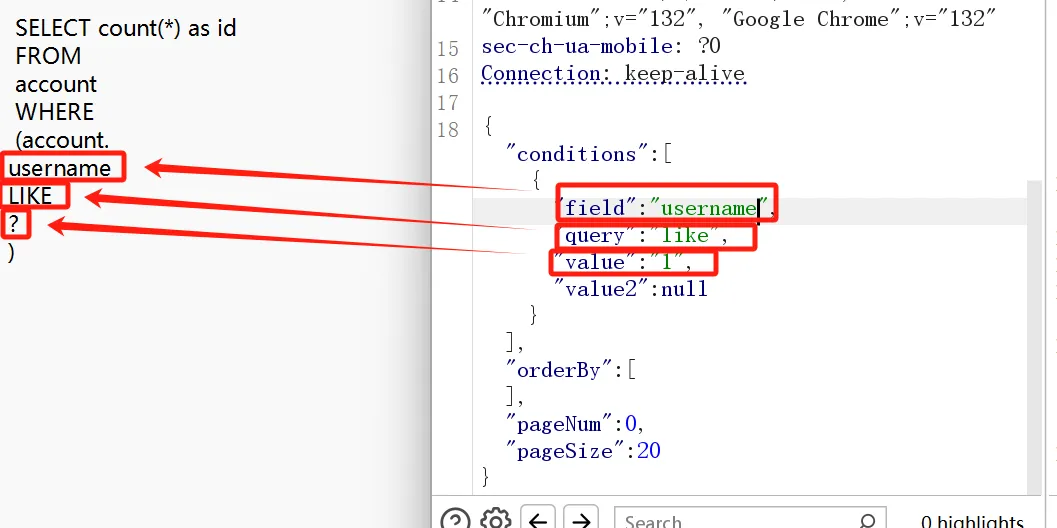
Task: Click the "Connection: keep-alive" header line
Action: 613,73
